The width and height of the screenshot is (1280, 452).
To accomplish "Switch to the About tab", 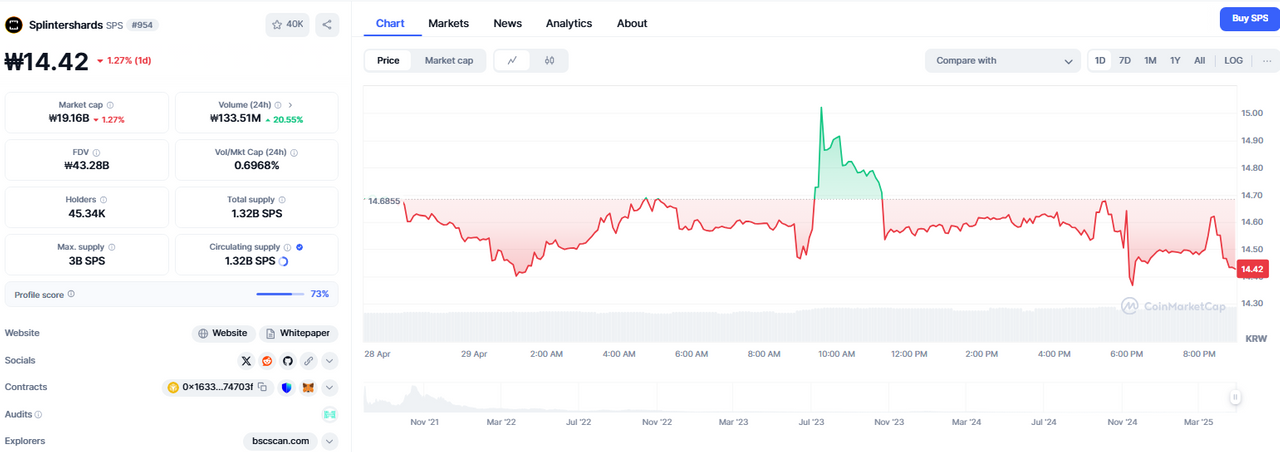I will click(x=632, y=23).
